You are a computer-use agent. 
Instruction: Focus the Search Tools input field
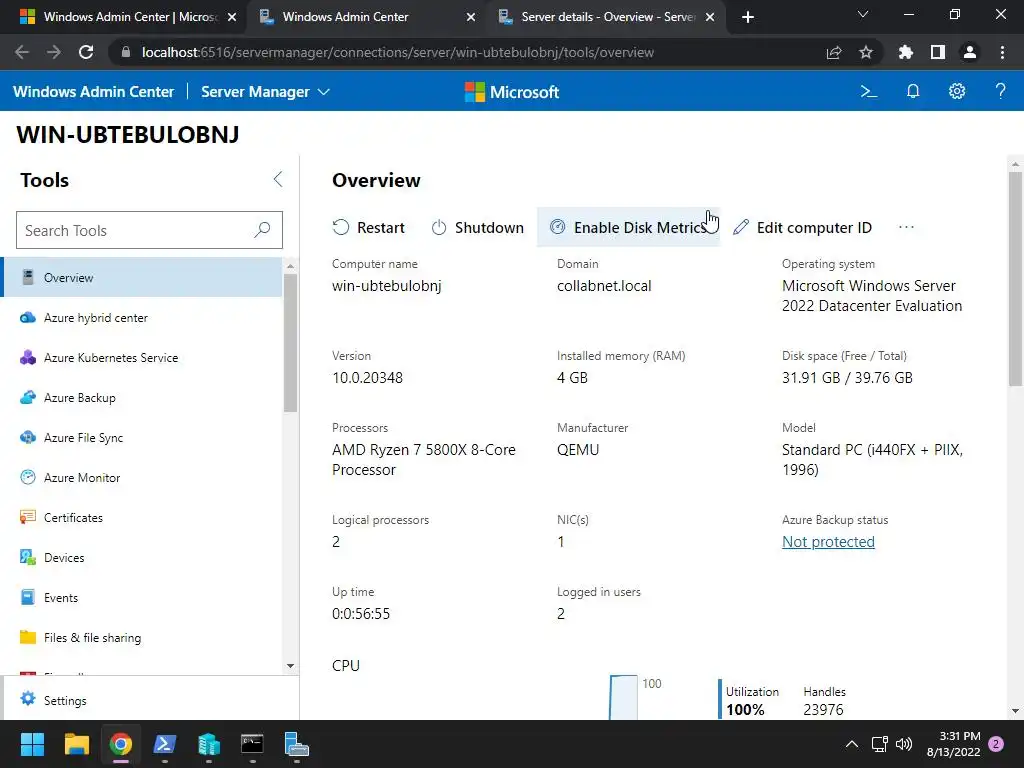149,230
